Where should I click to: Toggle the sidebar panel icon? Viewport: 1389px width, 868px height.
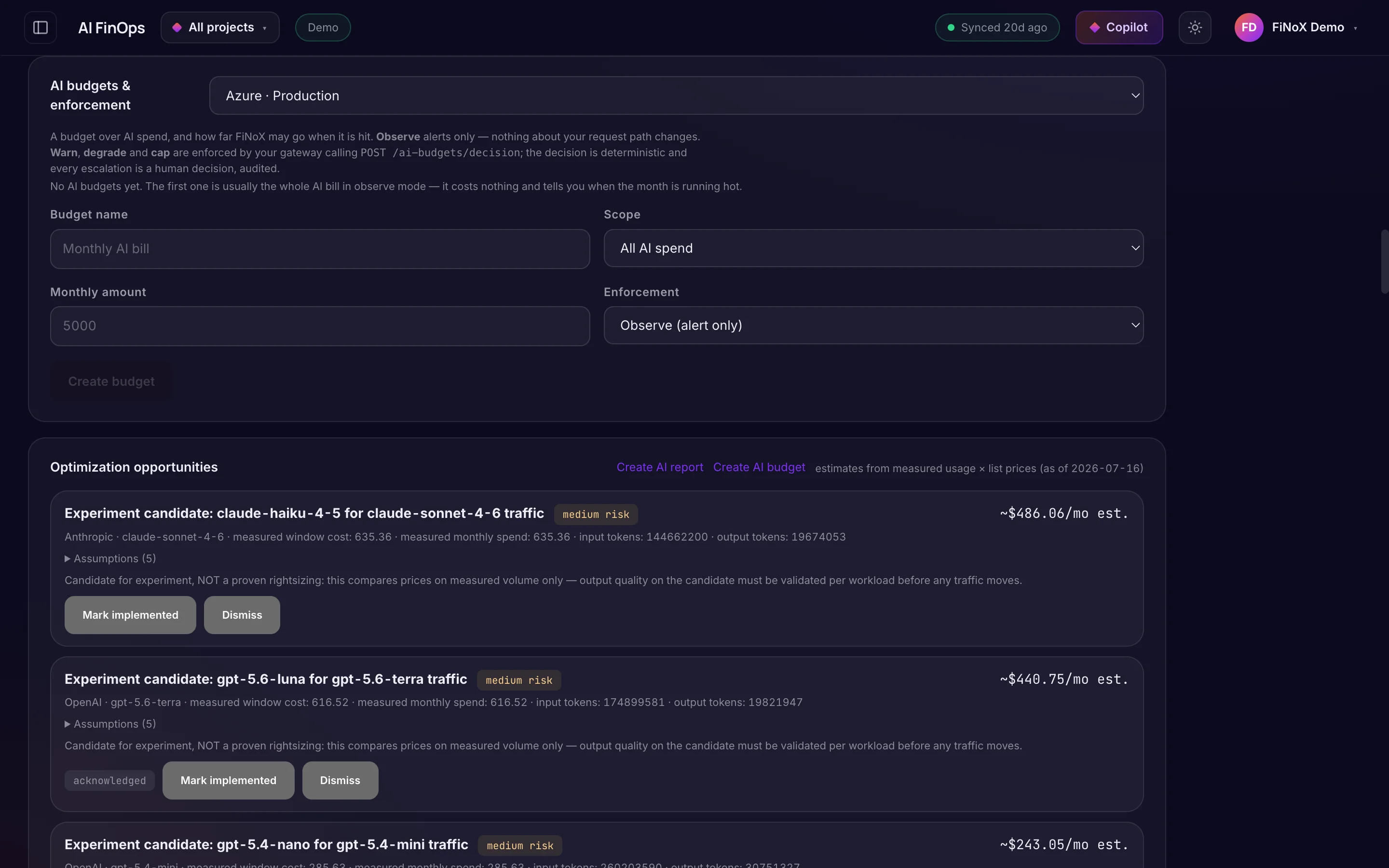[40, 27]
